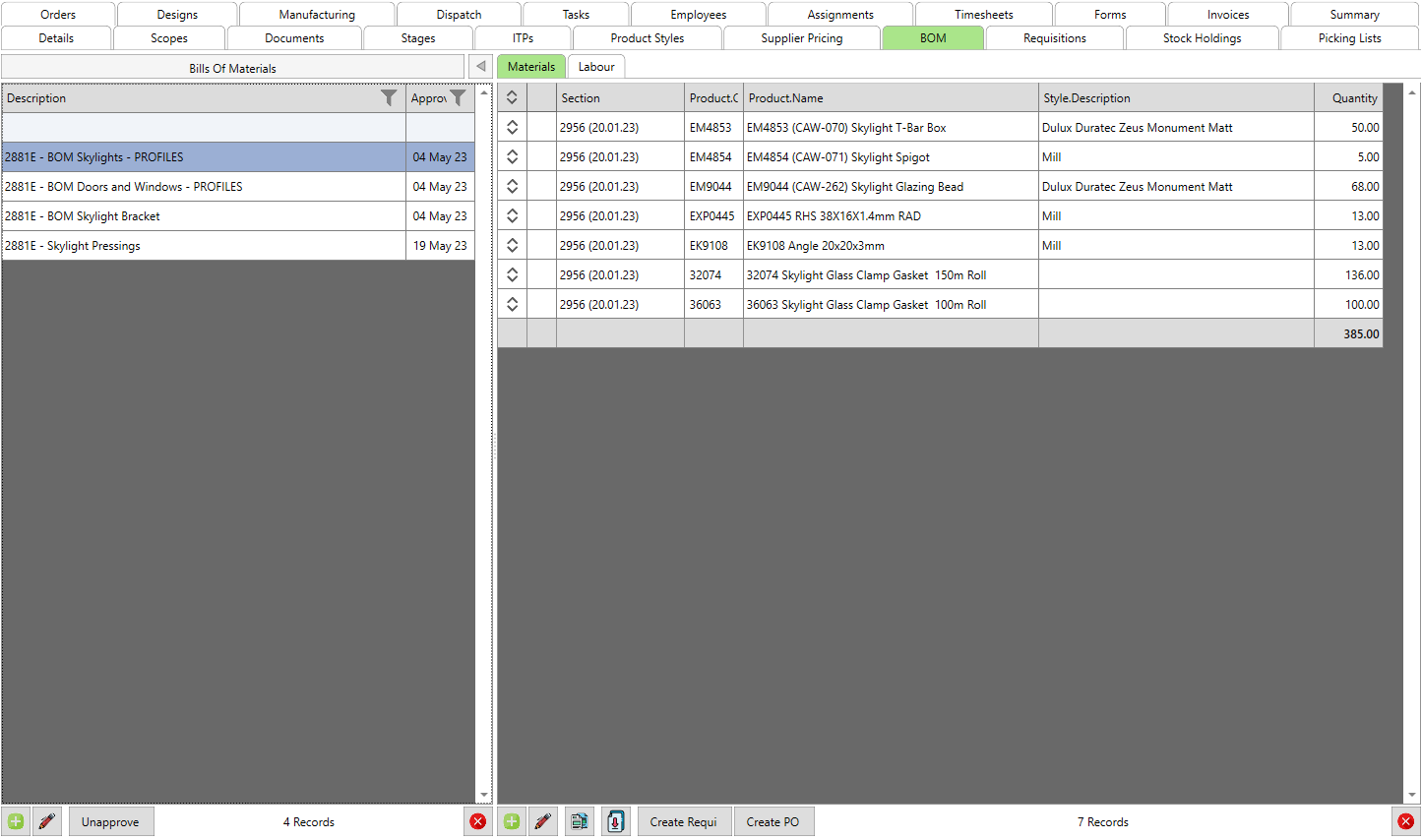Viewport: 1422px width, 840px height.
Task: Click the green plus to add a new BOM
Action: click(x=15, y=821)
